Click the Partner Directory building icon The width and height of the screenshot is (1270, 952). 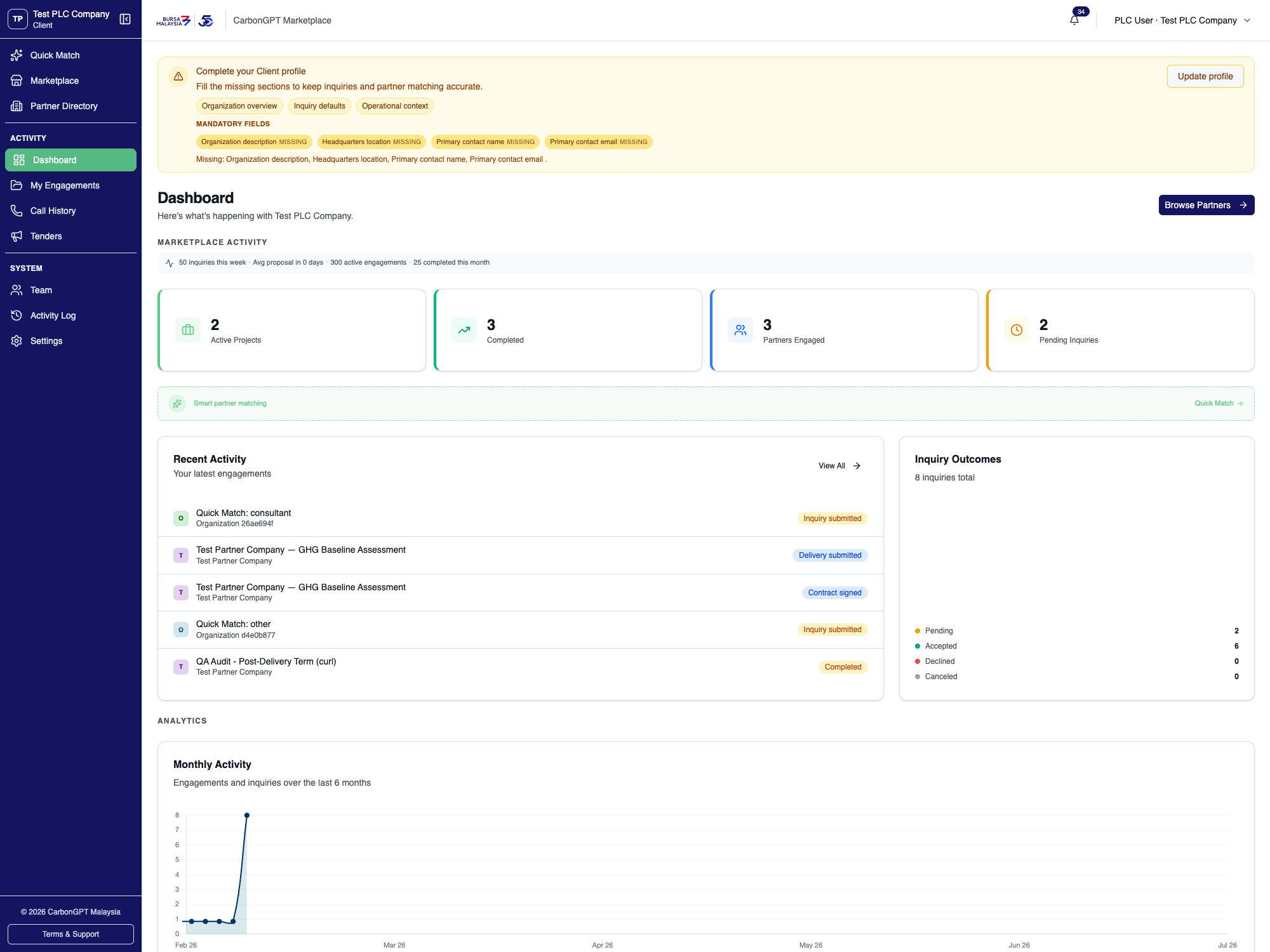(17, 106)
